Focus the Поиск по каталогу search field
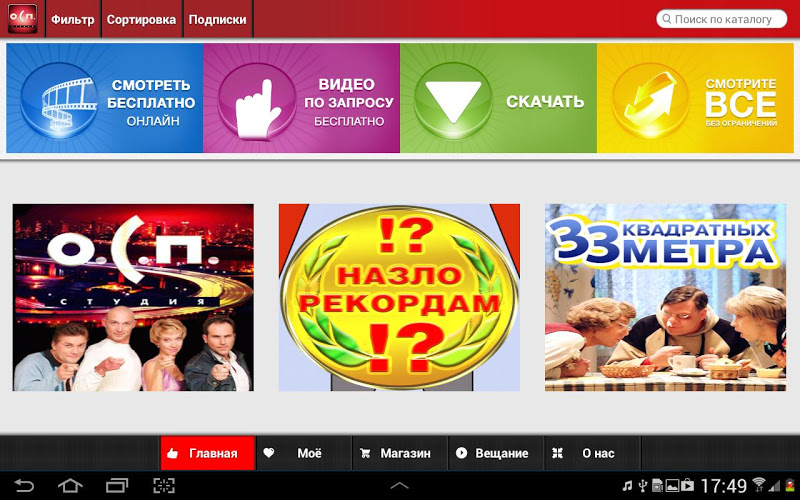The image size is (800, 500). pos(721,19)
